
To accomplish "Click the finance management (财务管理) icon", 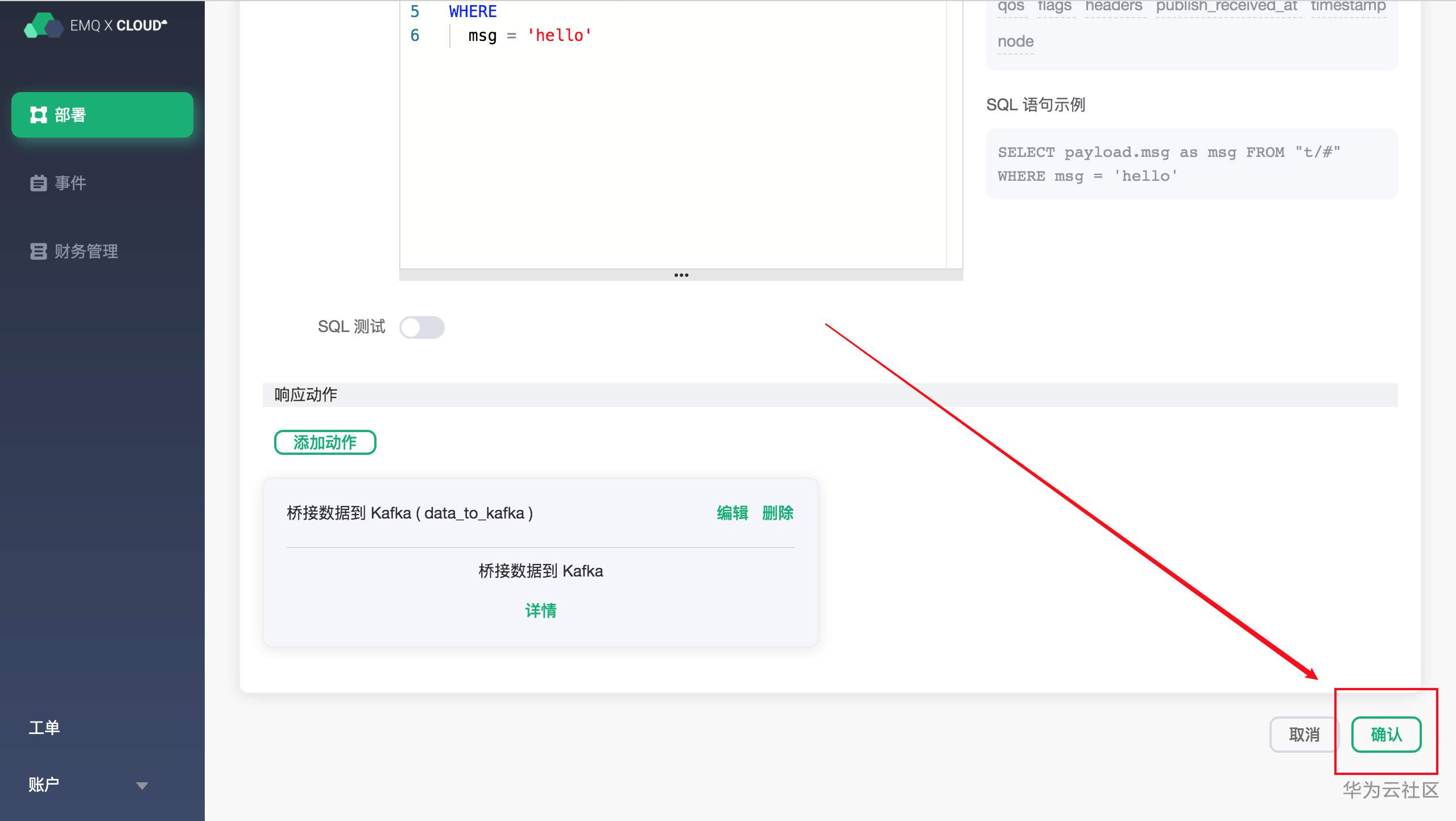I will (38, 251).
